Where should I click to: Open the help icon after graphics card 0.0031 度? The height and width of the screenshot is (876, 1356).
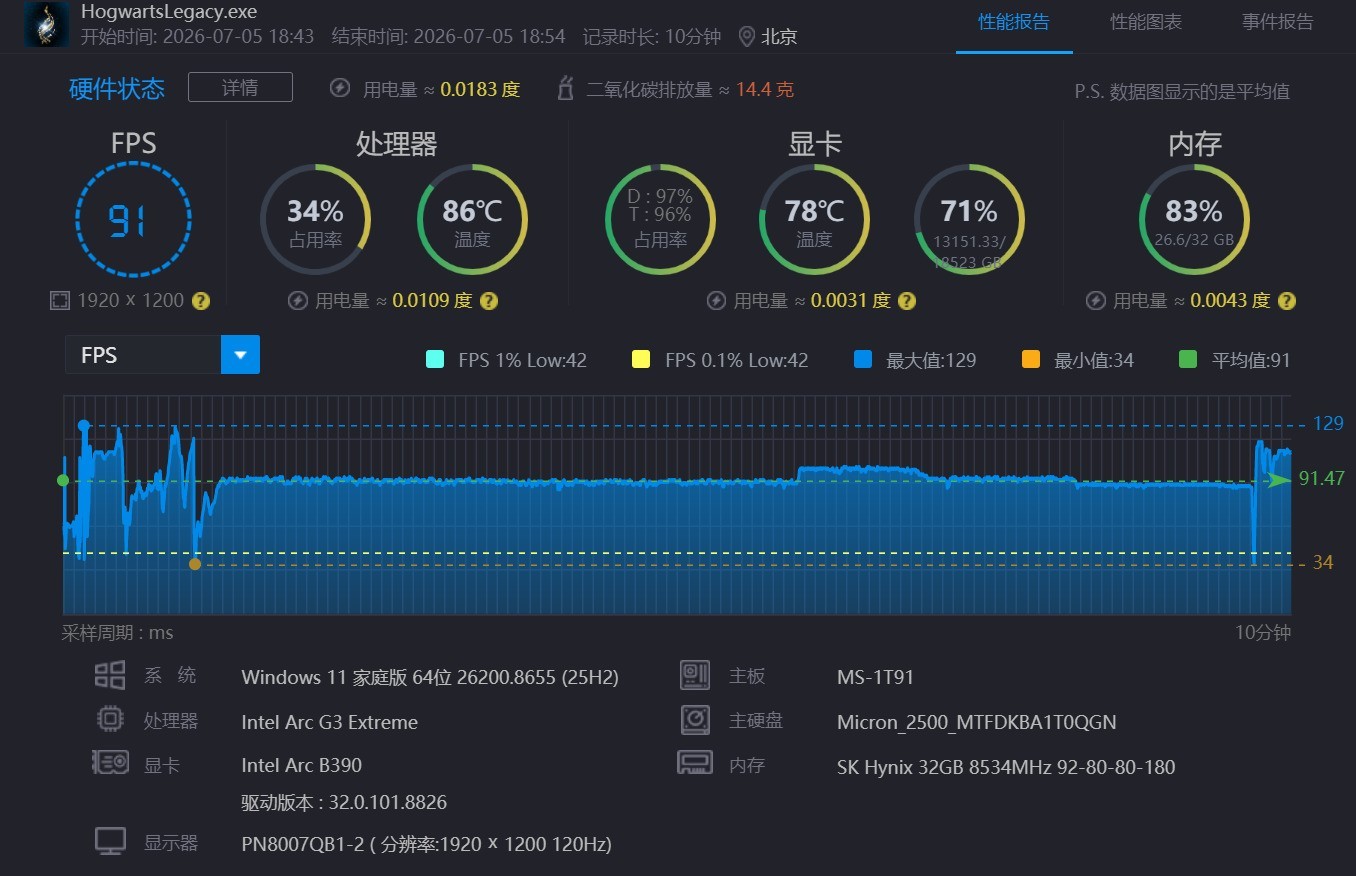coord(907,300)
